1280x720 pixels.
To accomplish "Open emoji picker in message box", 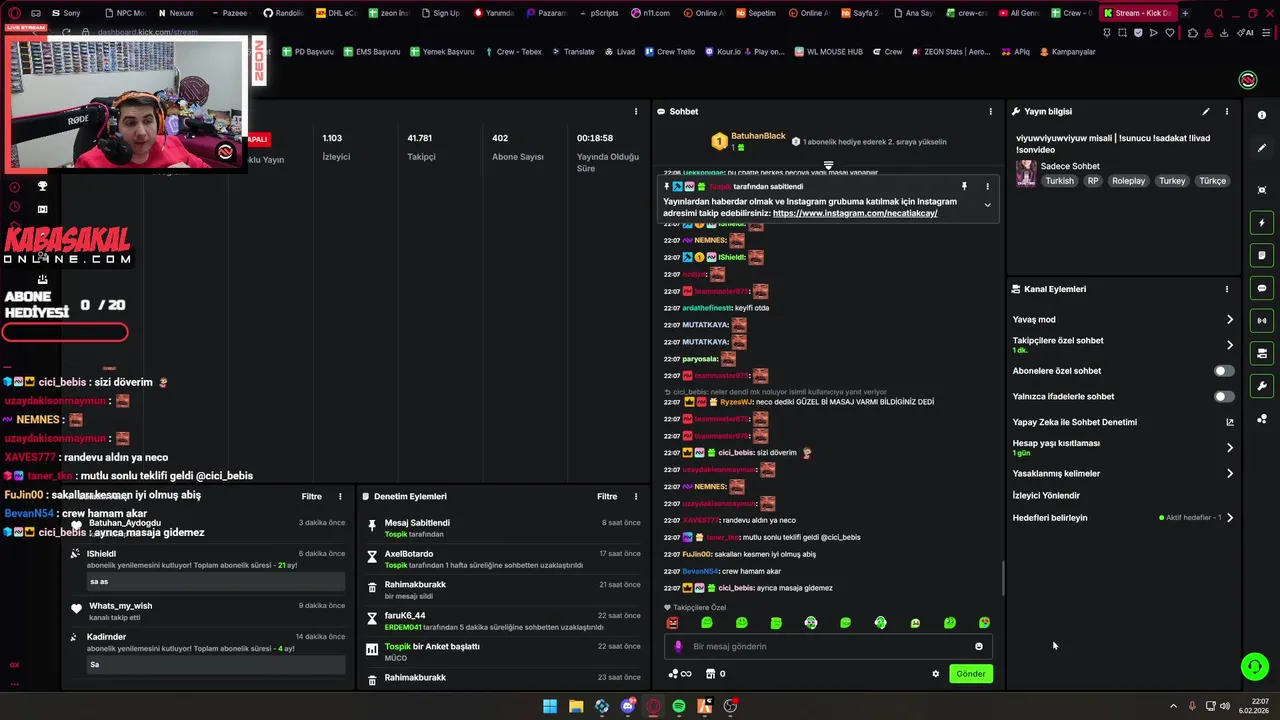I will [979, 646].
